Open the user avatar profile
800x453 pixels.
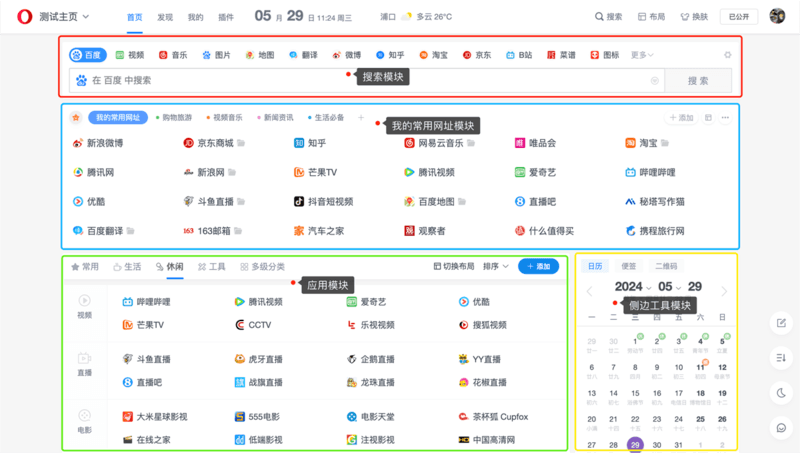click(777, 16)
